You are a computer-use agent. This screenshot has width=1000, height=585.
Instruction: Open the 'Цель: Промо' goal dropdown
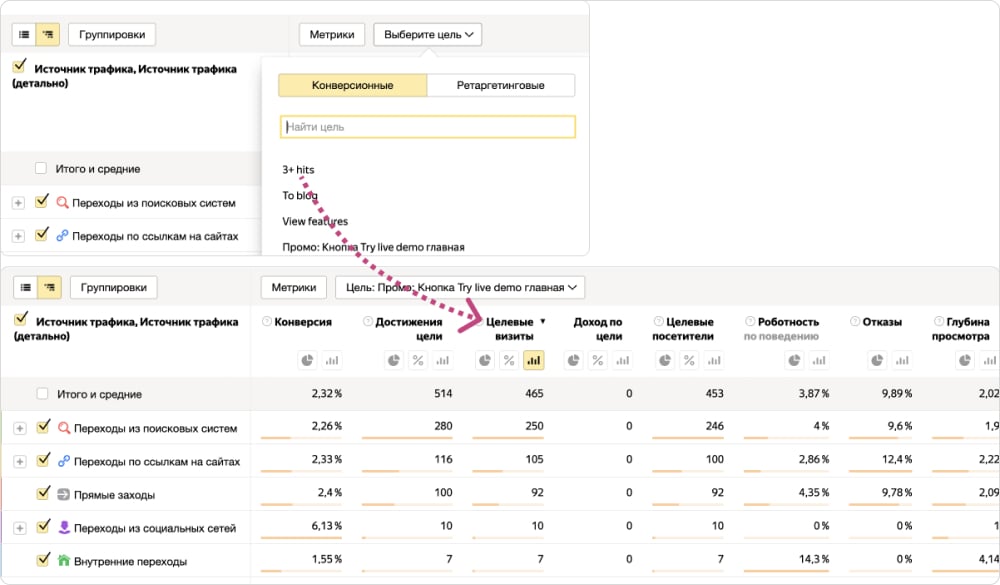point(459,288)
